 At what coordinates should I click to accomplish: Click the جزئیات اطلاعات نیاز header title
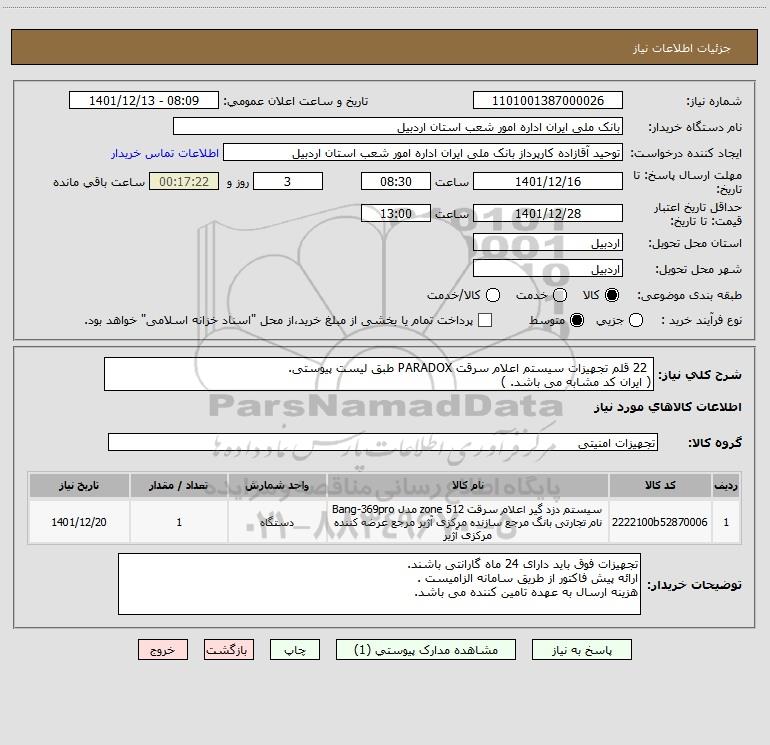point(681,48)
